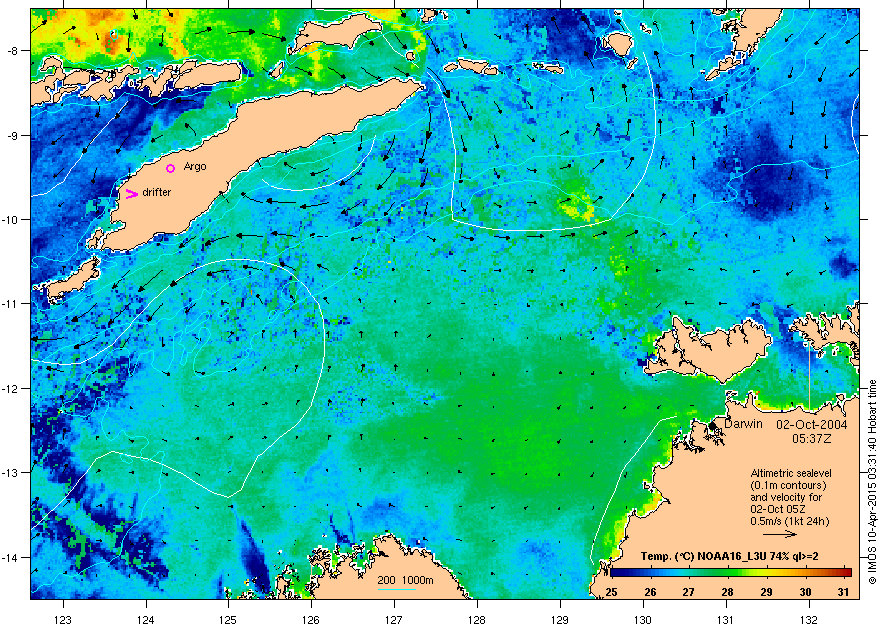Screen dimensions: 880x630
Task: Click latitude axis label -9
Action: (12, 135)
